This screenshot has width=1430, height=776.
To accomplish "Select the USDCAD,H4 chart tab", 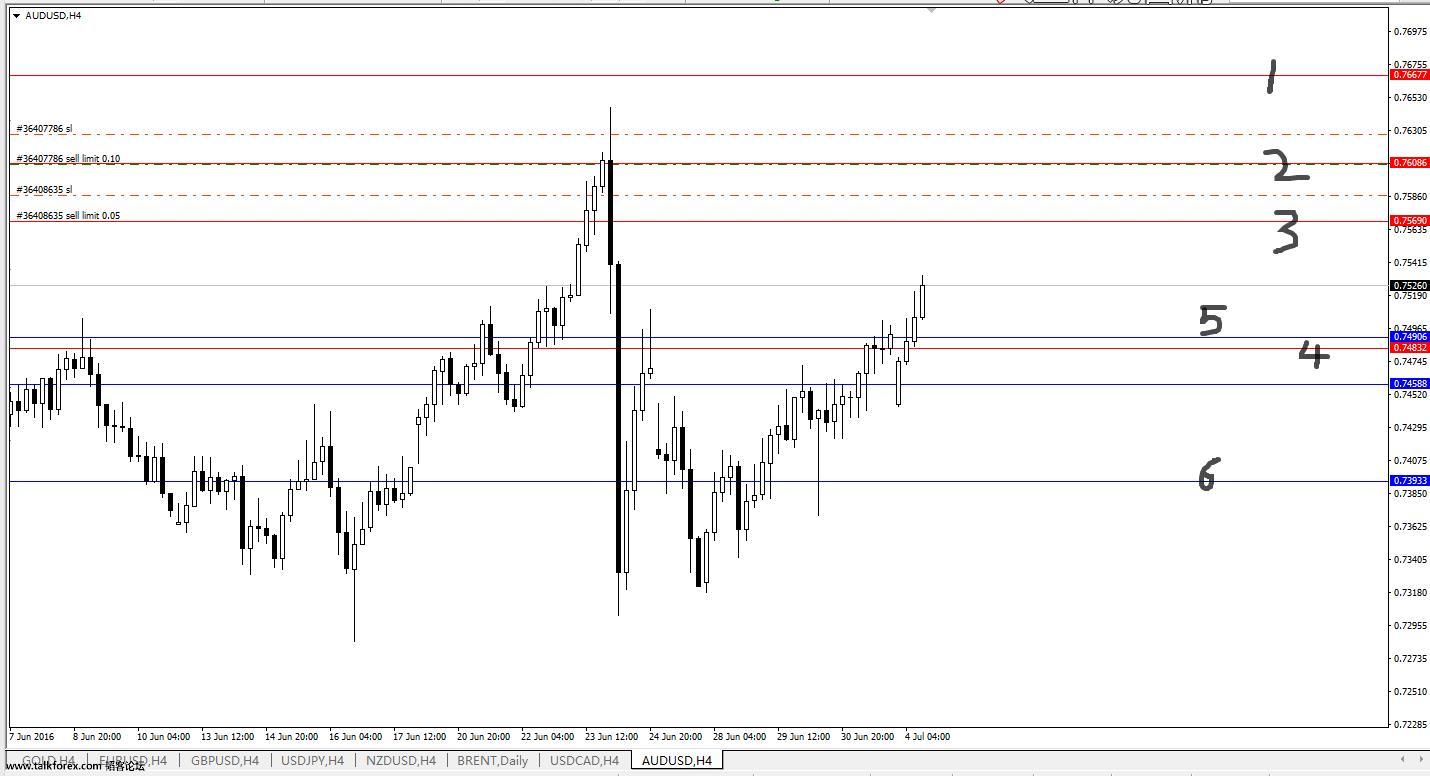I will pyautogui.click(x=585, y=761).
